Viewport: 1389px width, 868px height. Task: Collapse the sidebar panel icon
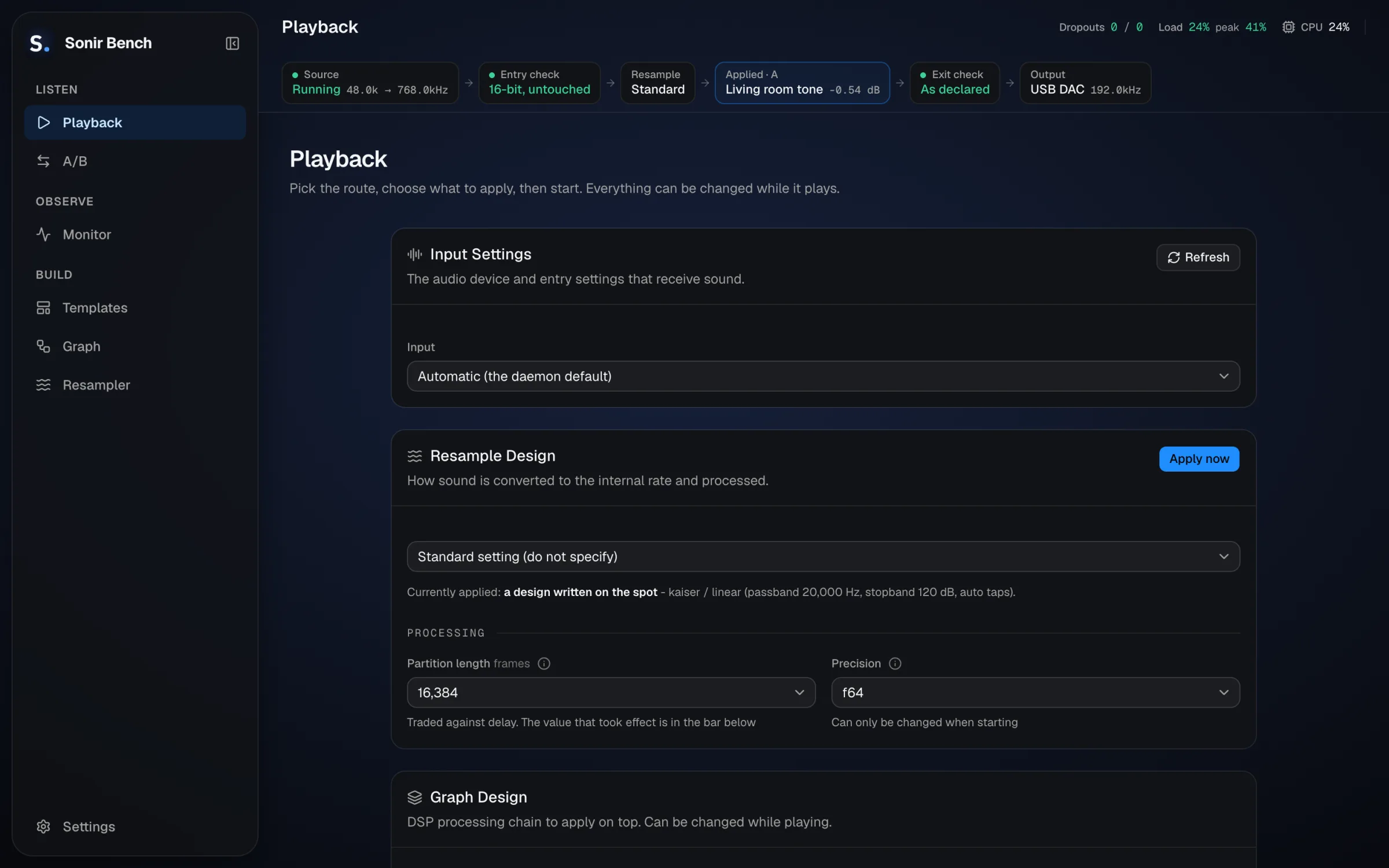(x=232, y=43)
